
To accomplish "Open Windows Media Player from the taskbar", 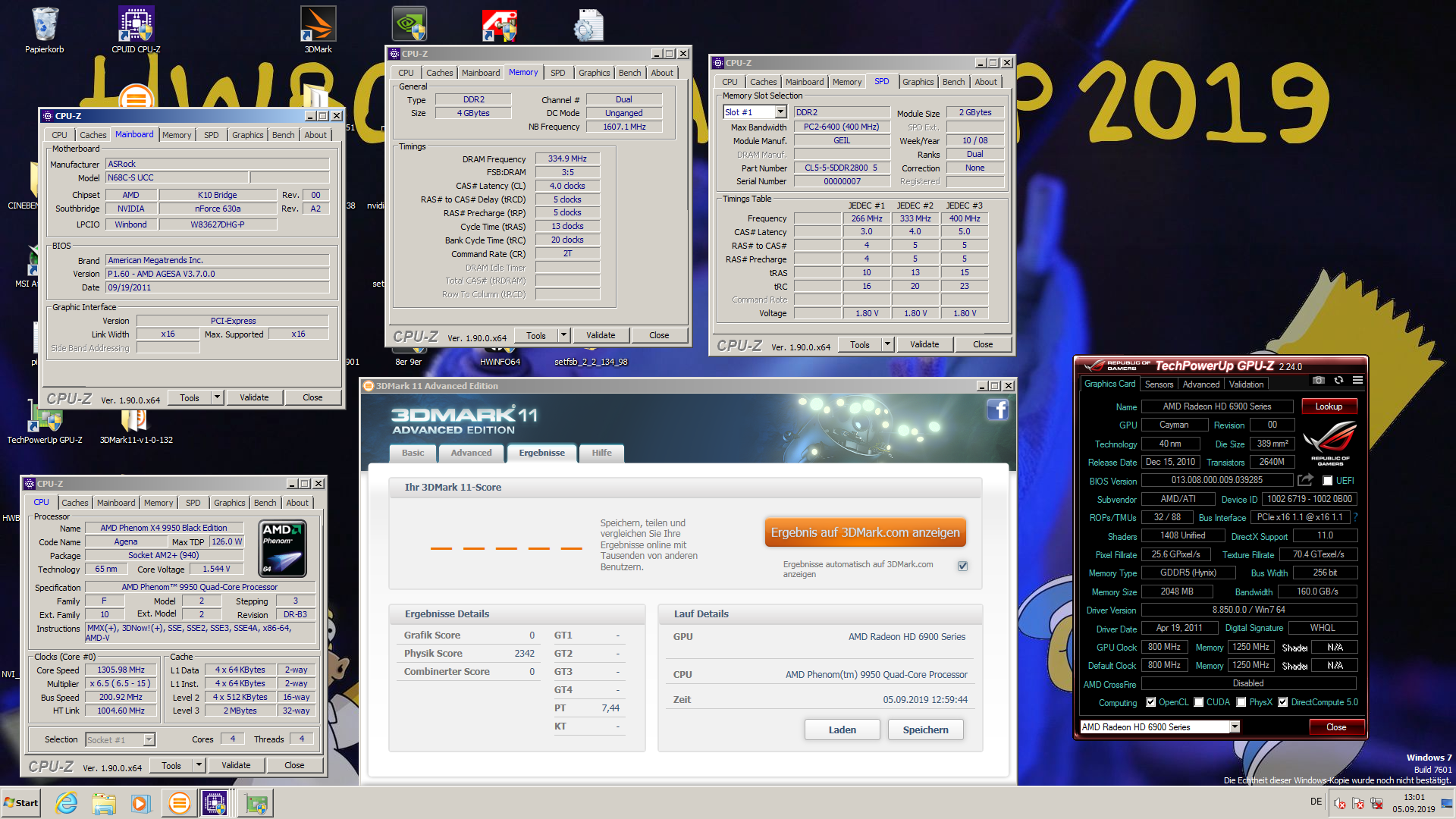I will tap(141, 803).
